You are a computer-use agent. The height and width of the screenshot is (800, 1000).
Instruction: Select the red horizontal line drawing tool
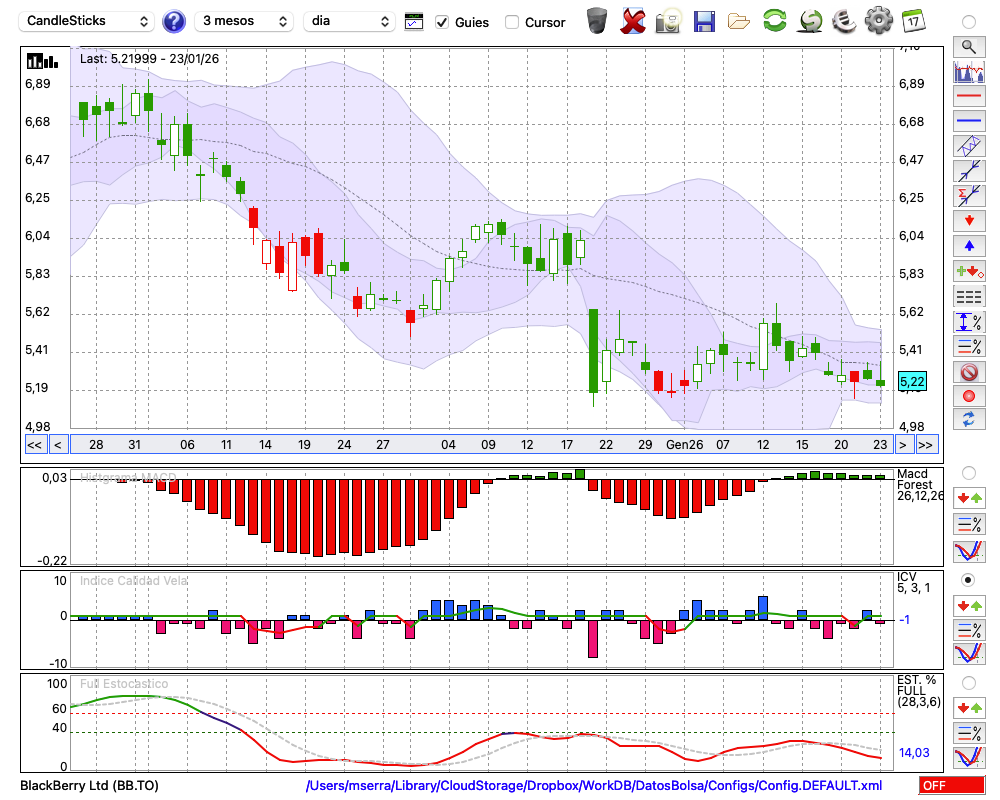coord(968,97)
